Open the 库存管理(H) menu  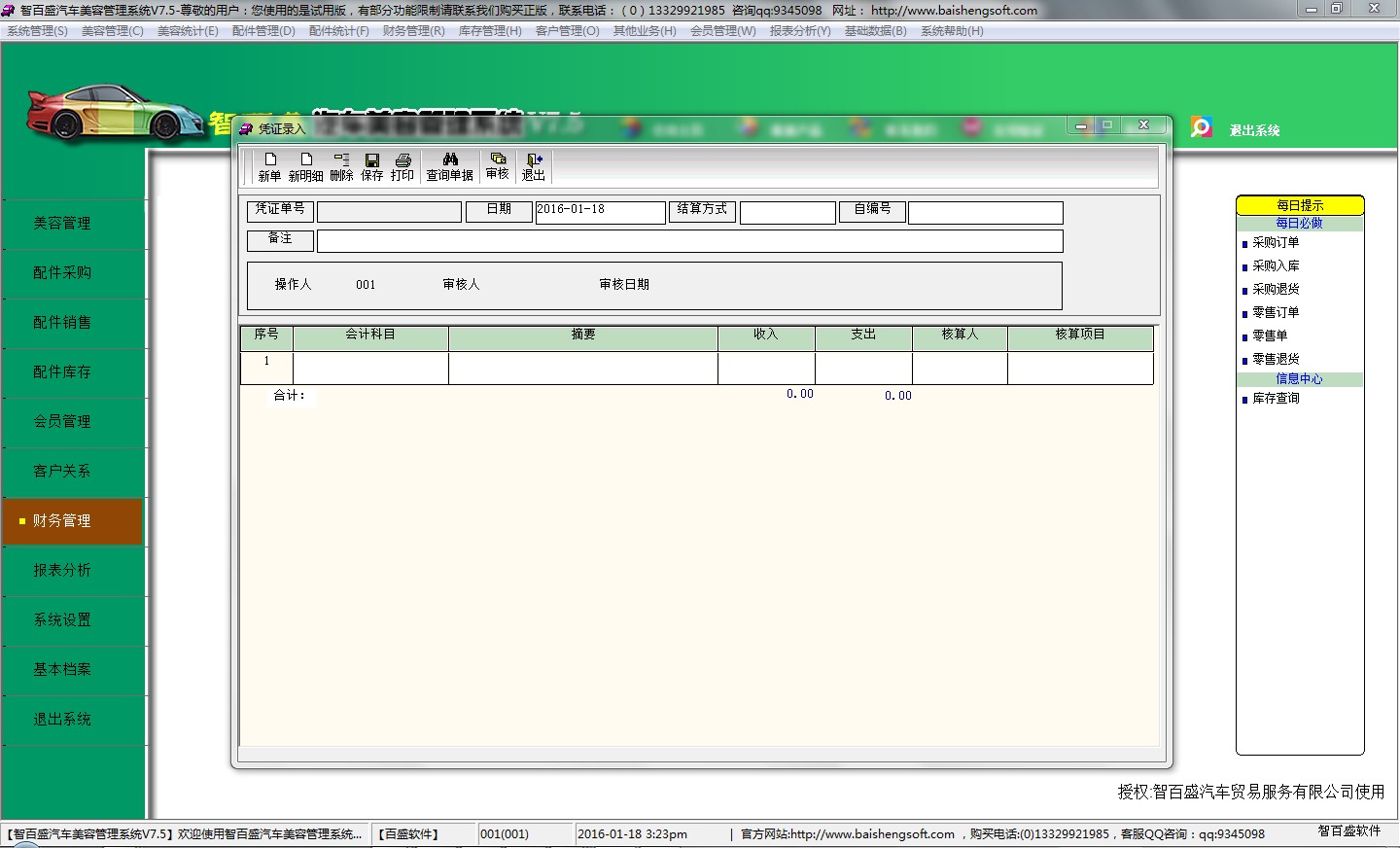(x=490, y=31)
